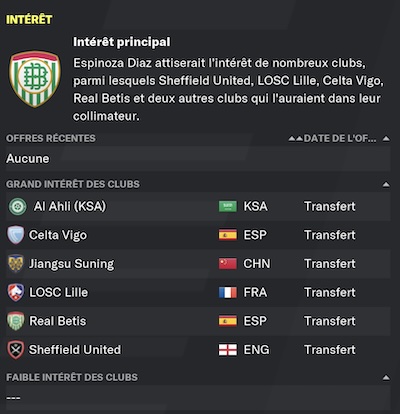This screenshot has width=400, height=414.
Task: Click the Intérêt section heading
Action: [29, 19]
